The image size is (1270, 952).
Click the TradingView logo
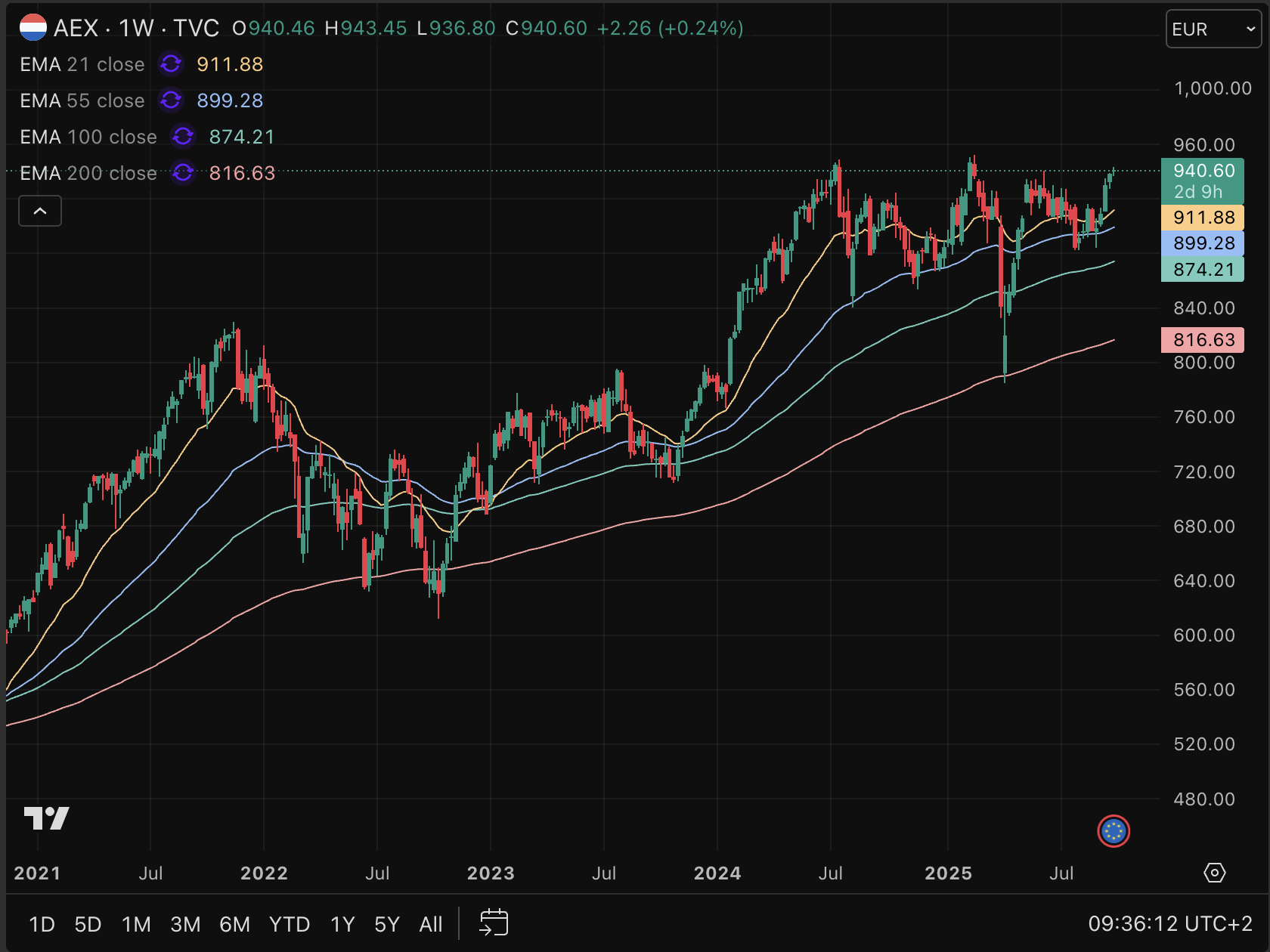pos(46,818)
